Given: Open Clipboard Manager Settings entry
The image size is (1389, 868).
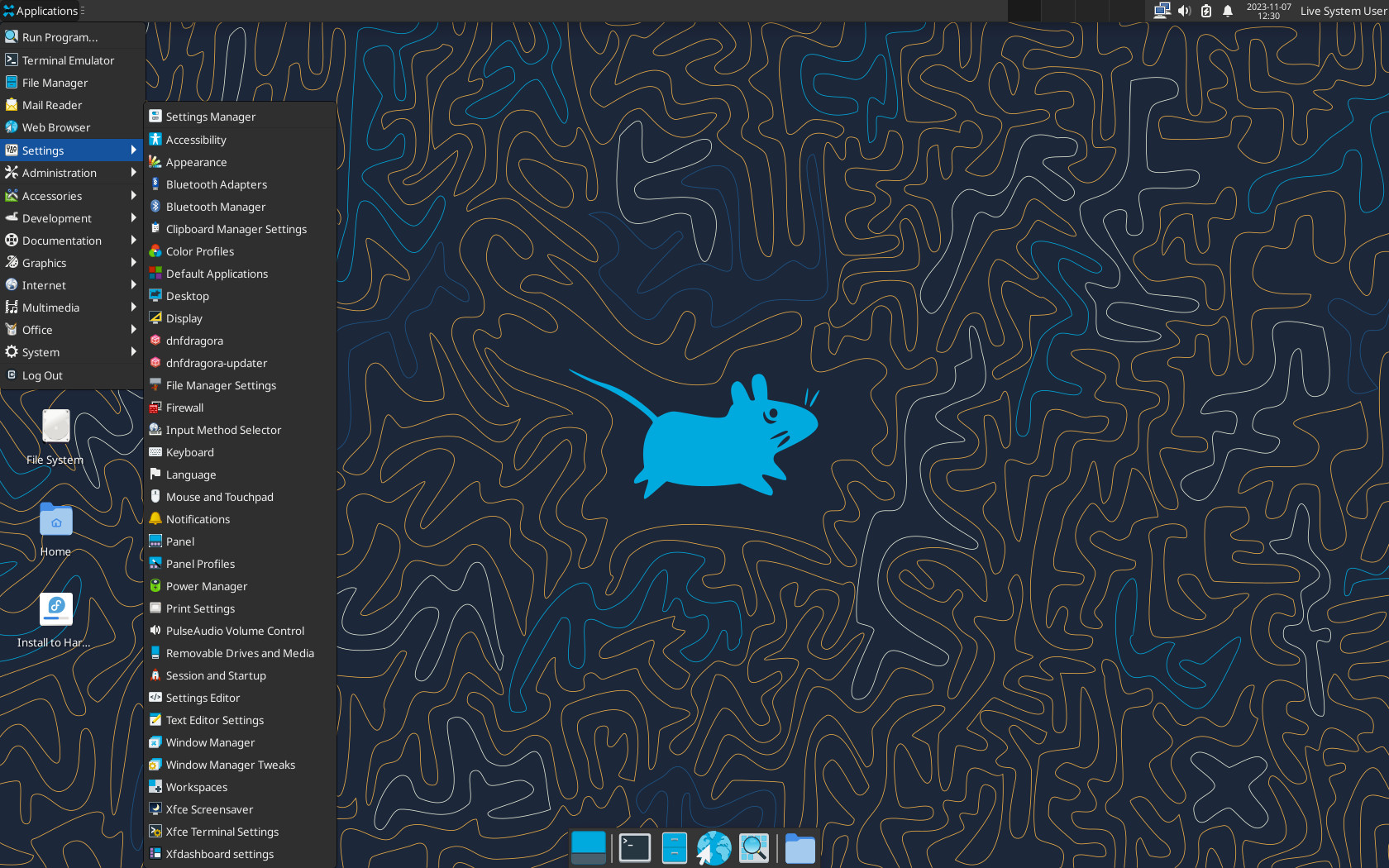Looking at the screenshot, I should pos(240,229).
